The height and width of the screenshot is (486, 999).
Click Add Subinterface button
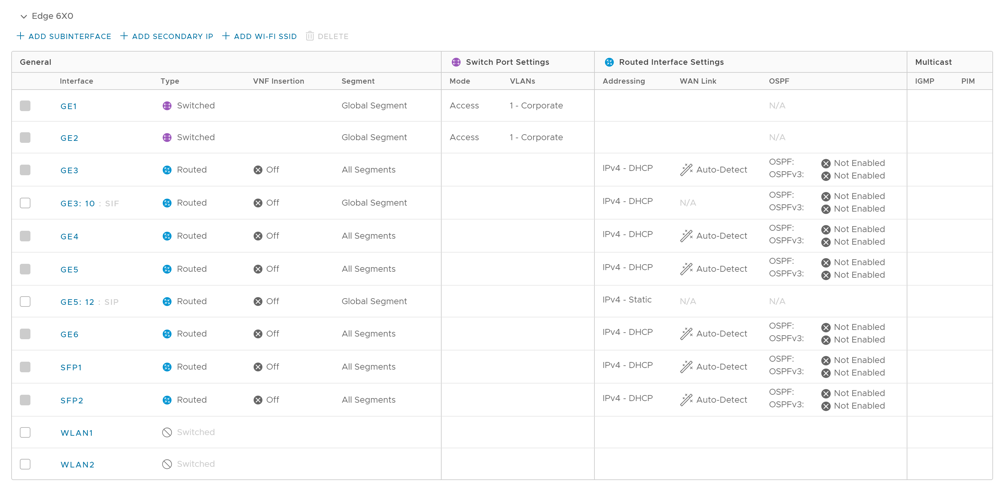(64, 36)
